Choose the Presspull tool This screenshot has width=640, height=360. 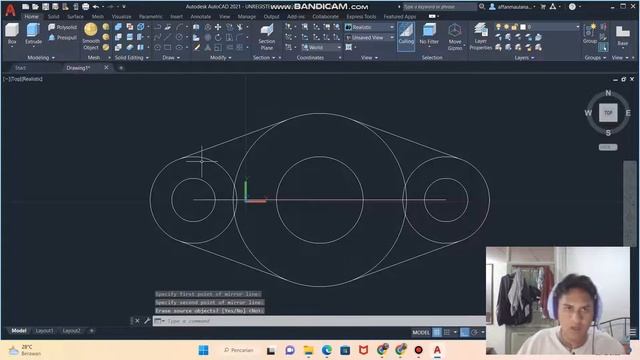point(62,37)
